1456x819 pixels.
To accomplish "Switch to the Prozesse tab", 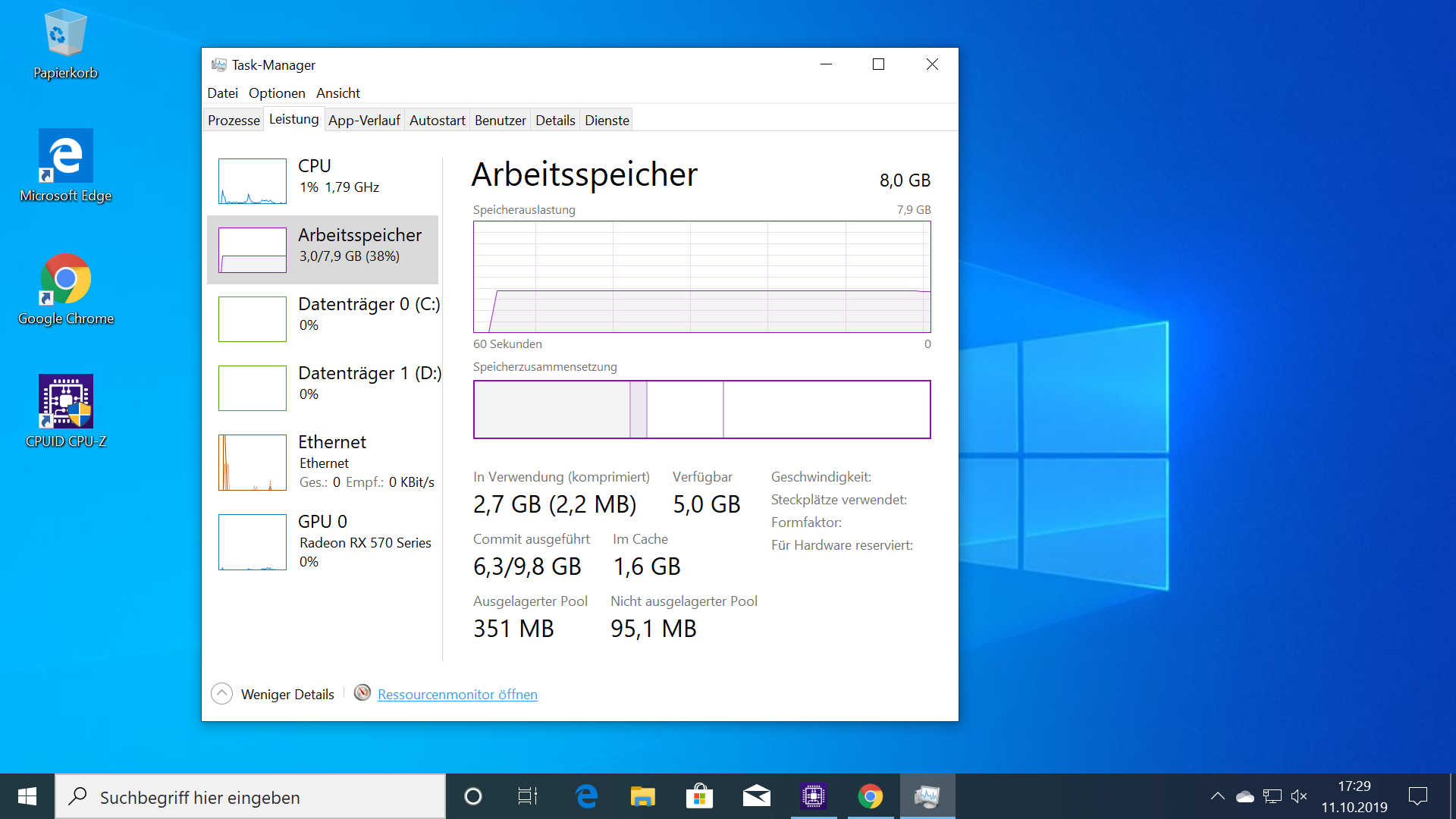I will 234,119.
